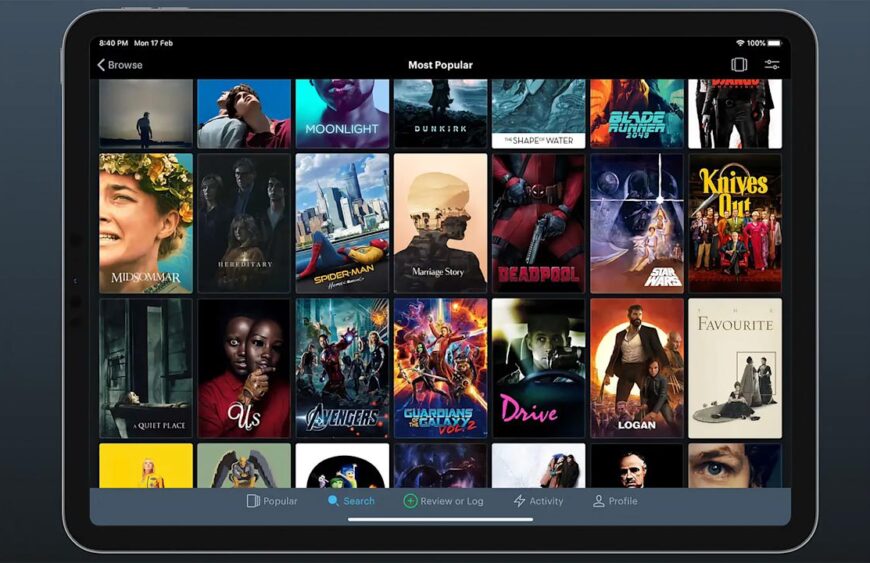Image resolution: width=870 pixels, height=563 pixels.
Task: Tap the battery indicator icon
Action: (775, 43)
